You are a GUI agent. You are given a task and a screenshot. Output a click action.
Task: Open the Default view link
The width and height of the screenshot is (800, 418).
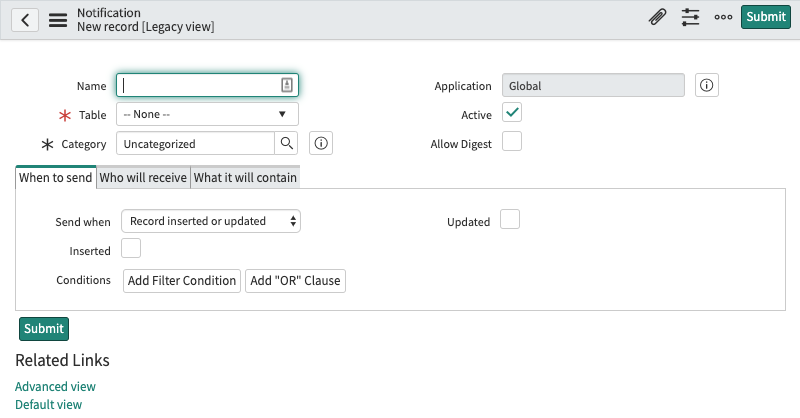click(x=48, y=404)
